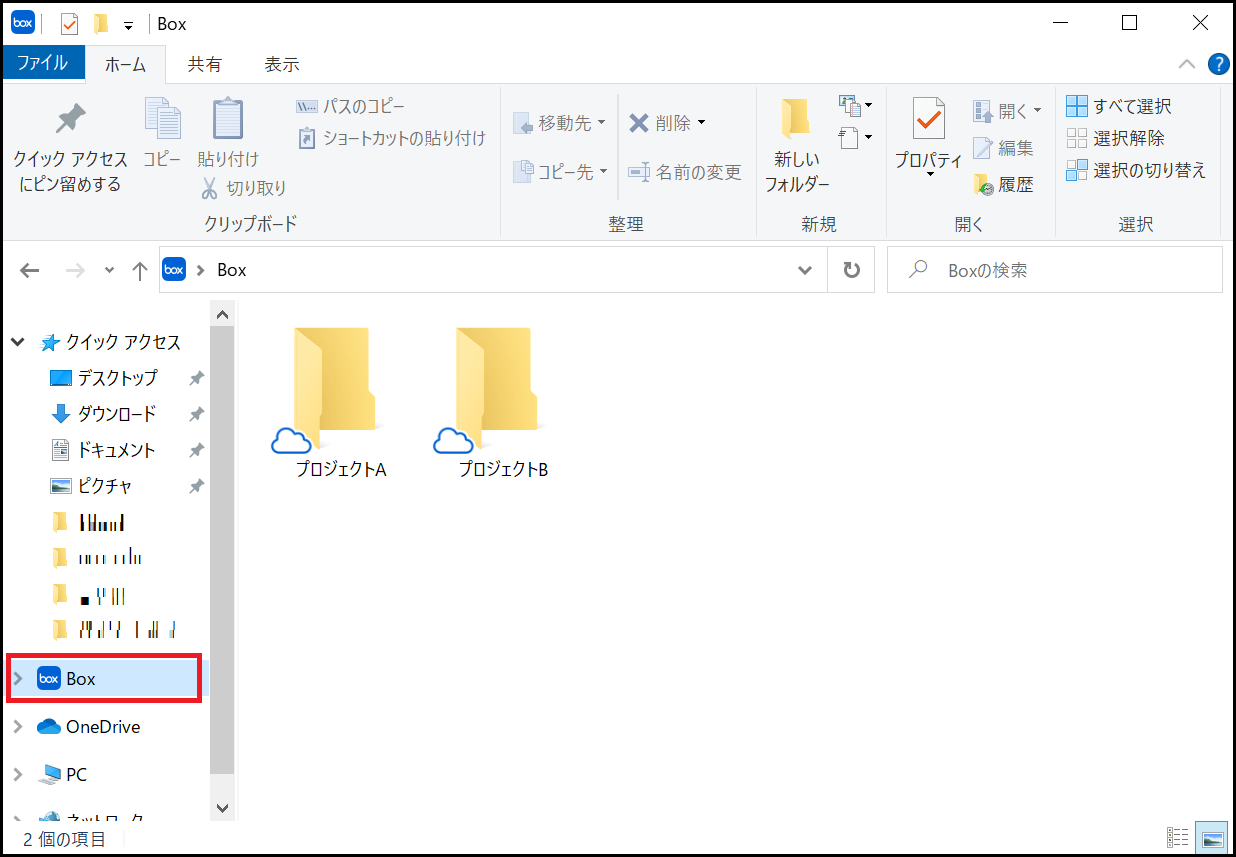The image size is (1236, 857).
Task: Expand the PC tree node
Action: point(18,775)
